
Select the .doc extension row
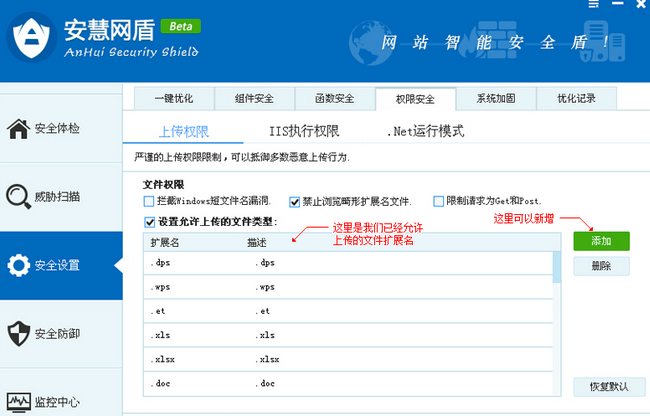point(348,384)
